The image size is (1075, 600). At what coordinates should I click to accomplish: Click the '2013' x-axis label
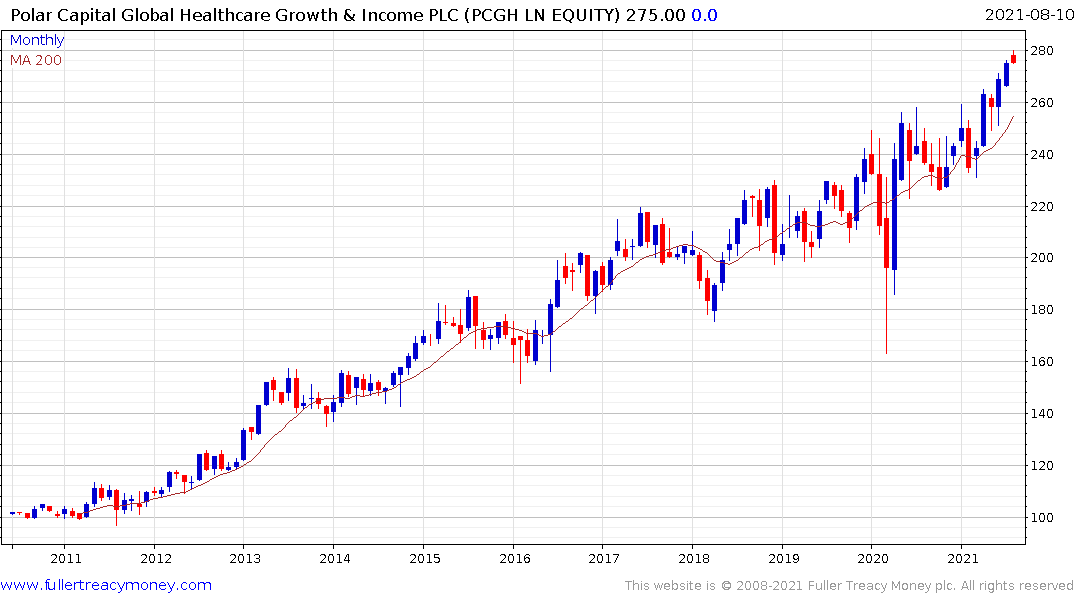click(x=245, y=558)
